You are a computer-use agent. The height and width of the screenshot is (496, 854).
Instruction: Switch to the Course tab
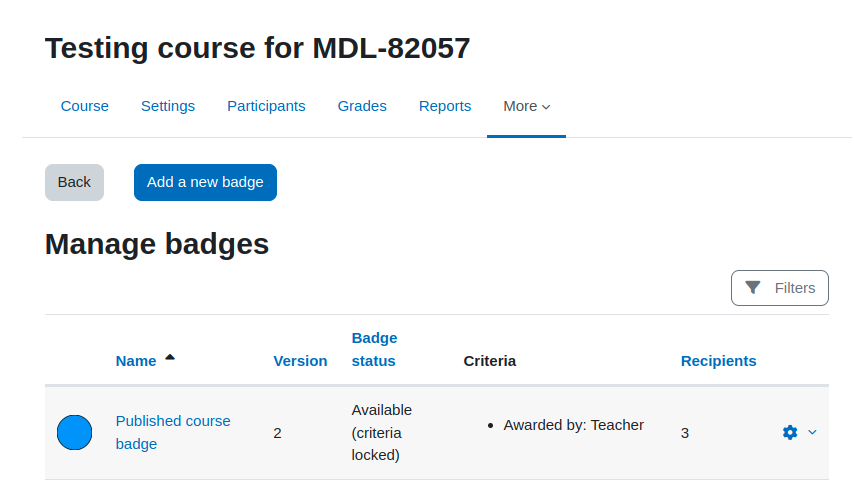coord(84,106)
